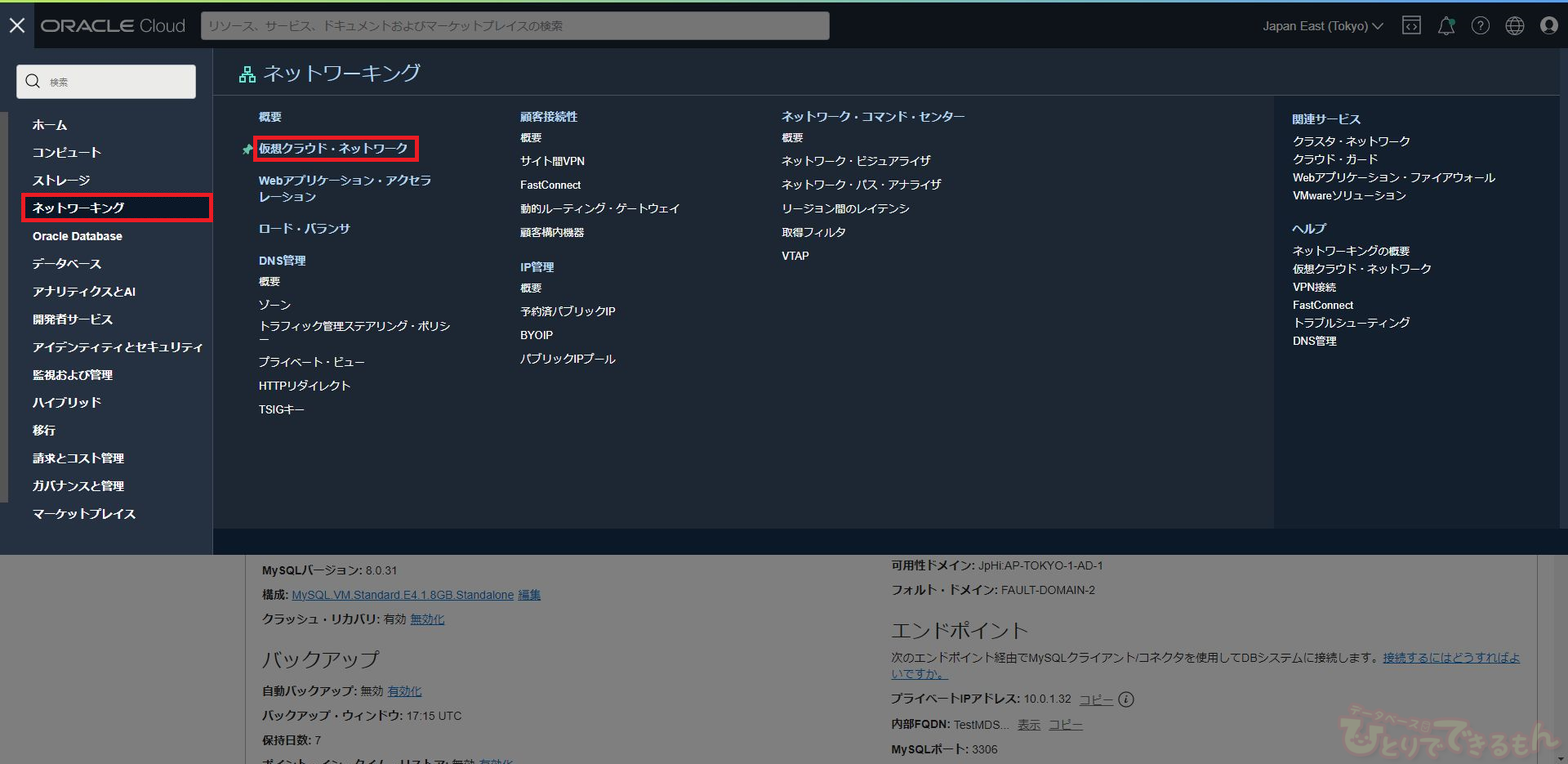Click the help question mark icon
The image size is (1568, 764).
(x=1480, y=25)
